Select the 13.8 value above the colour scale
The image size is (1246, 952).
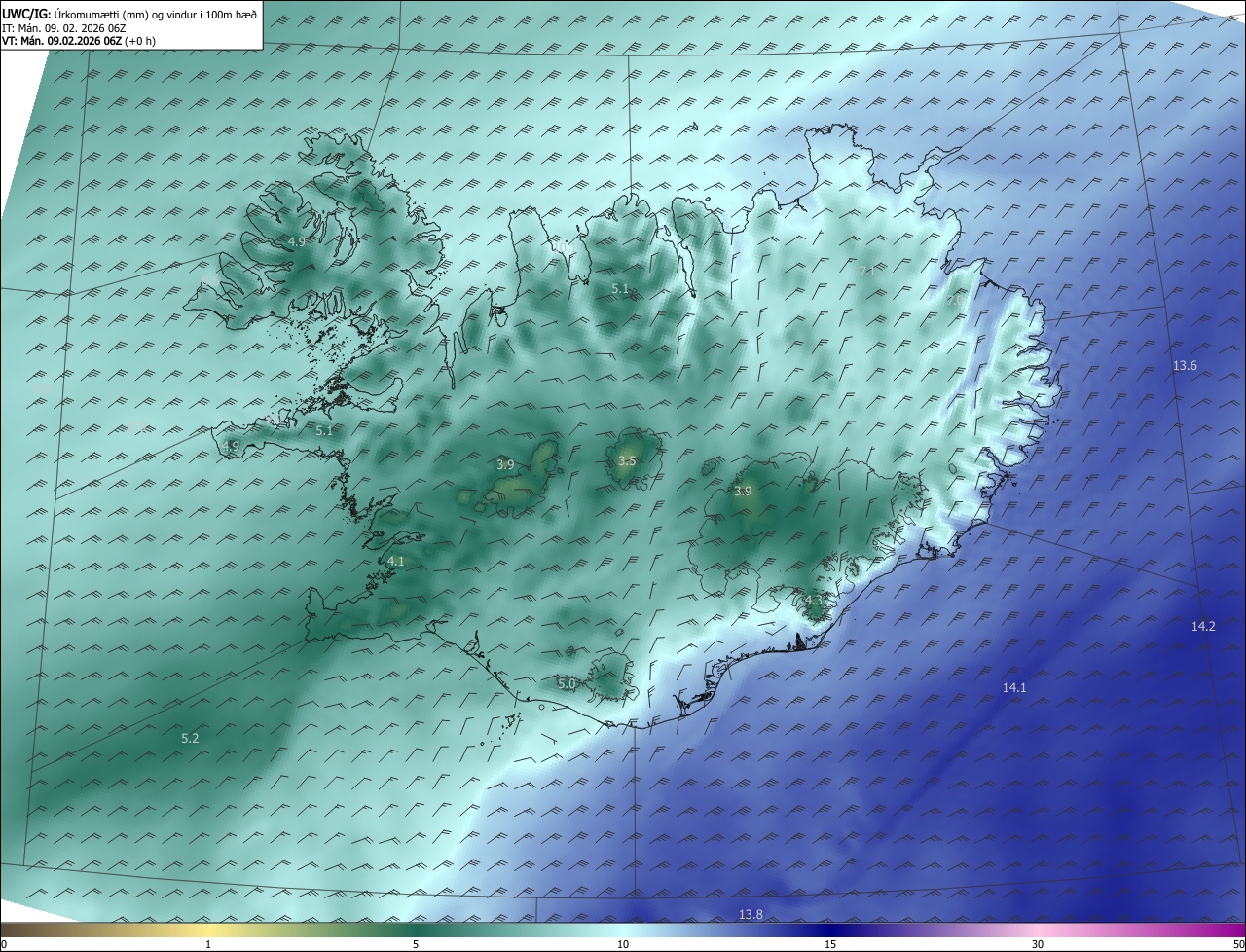tap(751, 915)
